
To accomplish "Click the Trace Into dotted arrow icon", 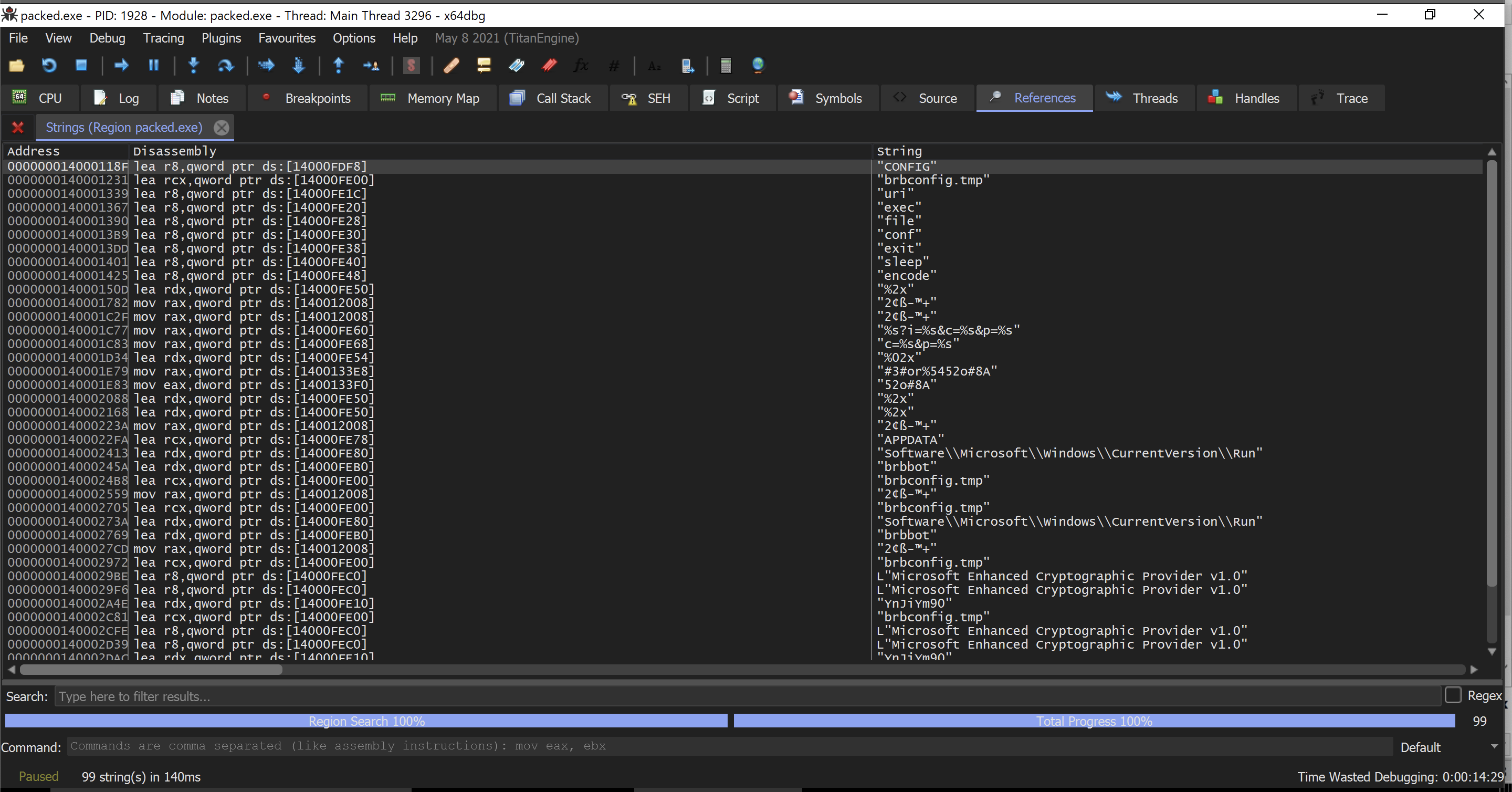I will [267, 65].
